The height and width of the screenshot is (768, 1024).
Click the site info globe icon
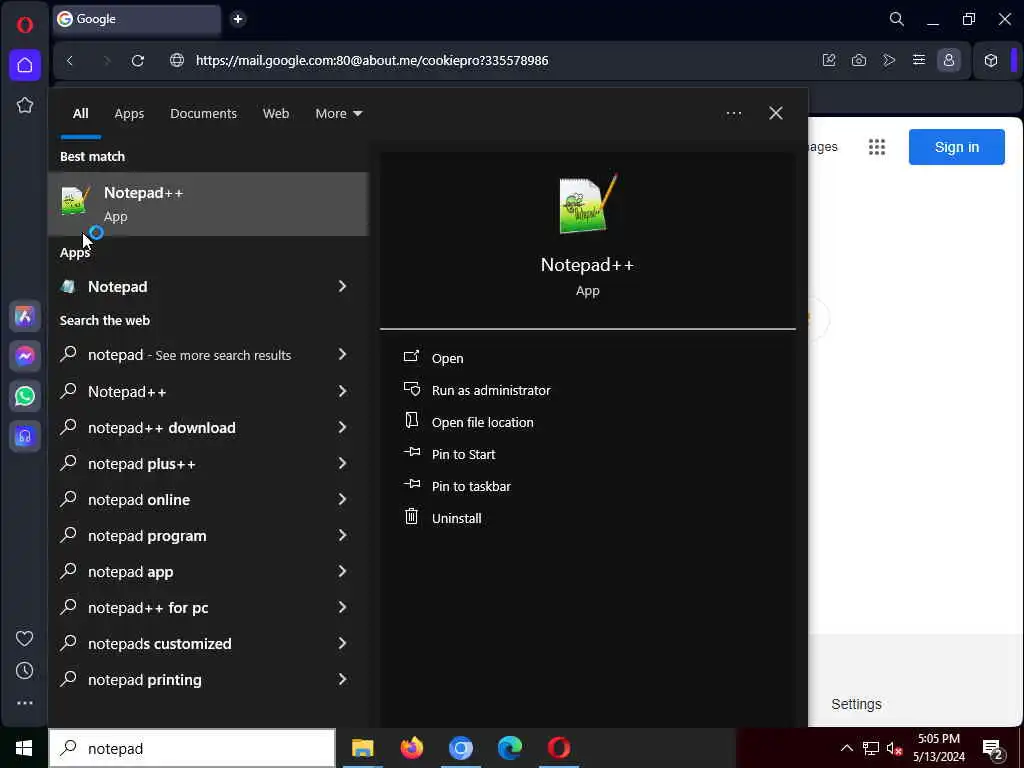(x=177, y=61)
